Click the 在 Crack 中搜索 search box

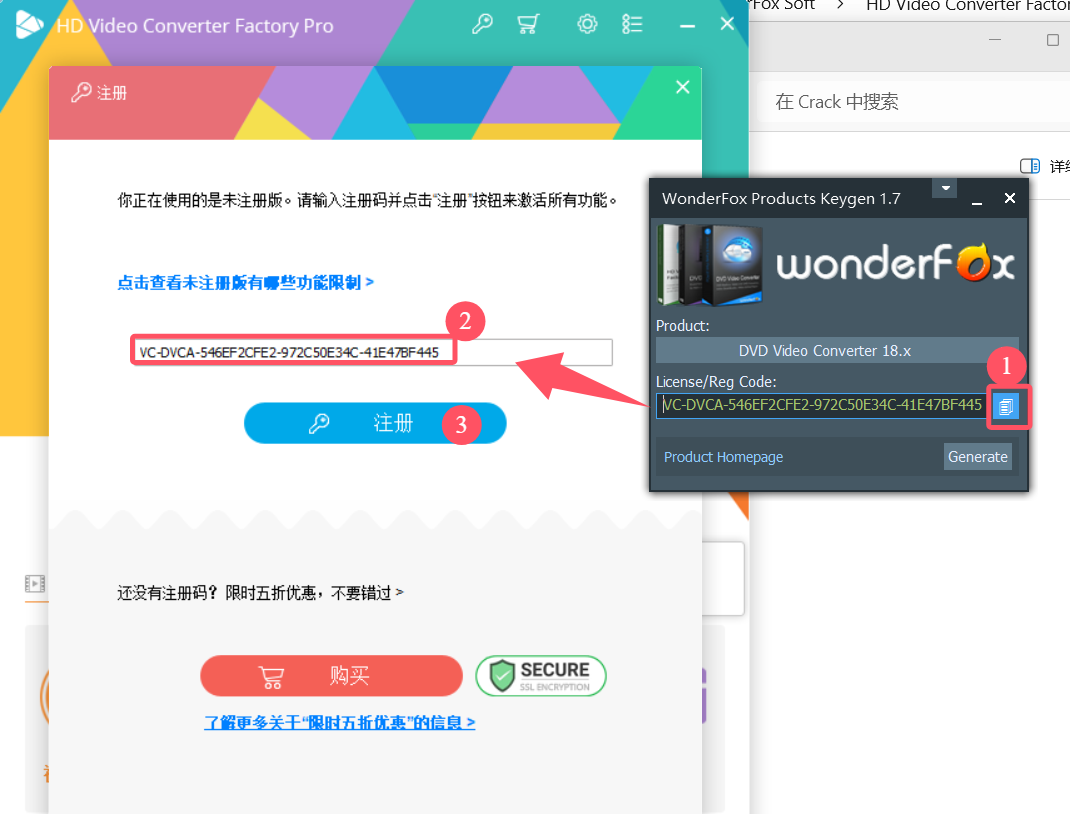click(900, 102)
